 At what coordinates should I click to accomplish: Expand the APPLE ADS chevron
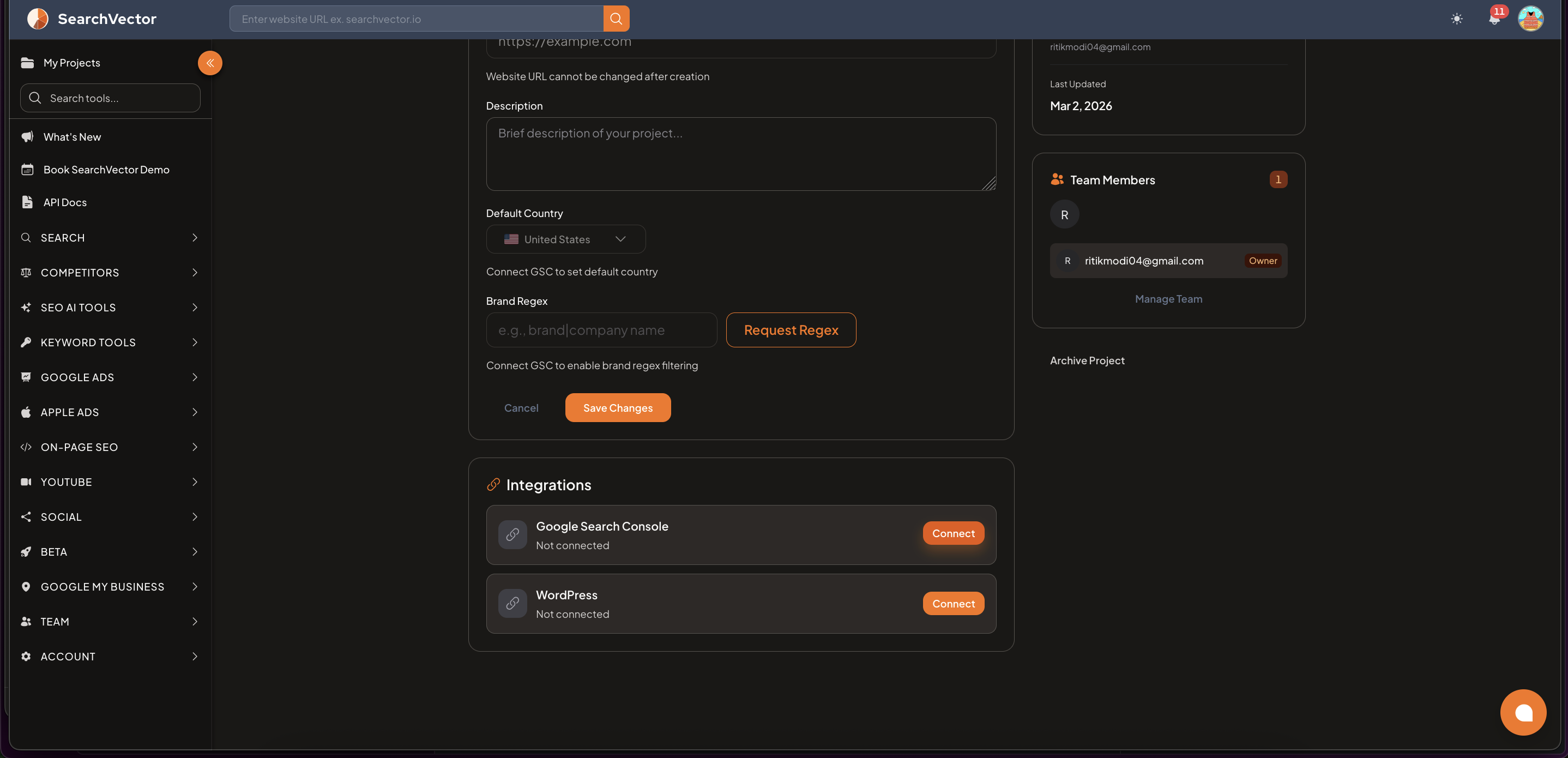coord(195,412)
